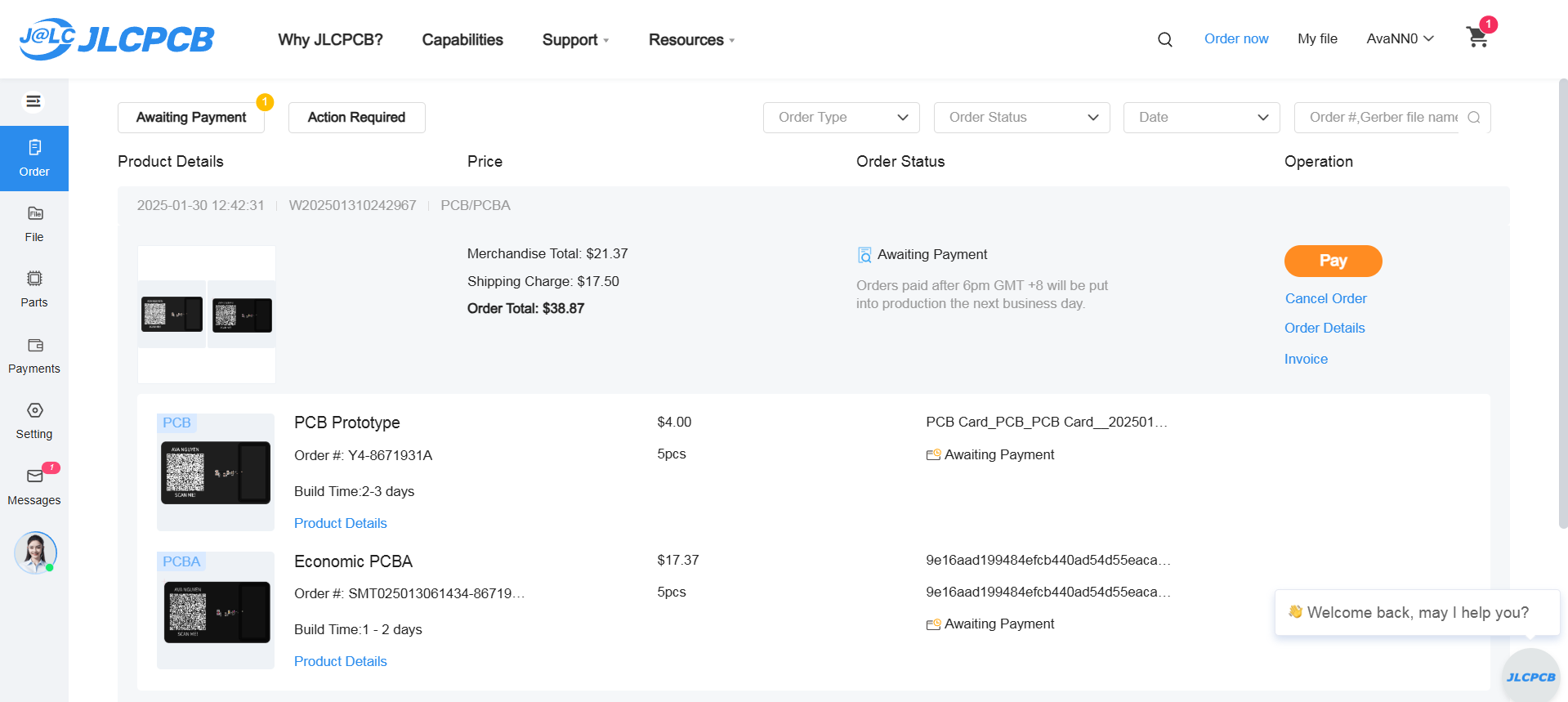Click the Build Time:2-3 days text
Image resolution: width=1568 pixels, height=702 pixels.
(x=354, y=491)
